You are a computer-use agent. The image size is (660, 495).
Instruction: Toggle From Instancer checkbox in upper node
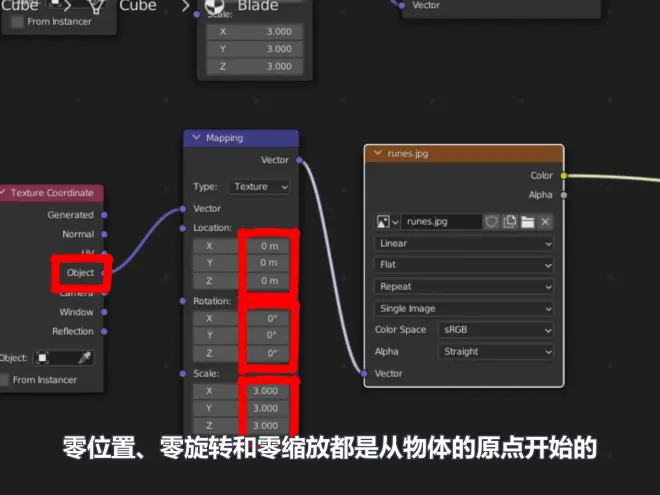pos(17,21)
